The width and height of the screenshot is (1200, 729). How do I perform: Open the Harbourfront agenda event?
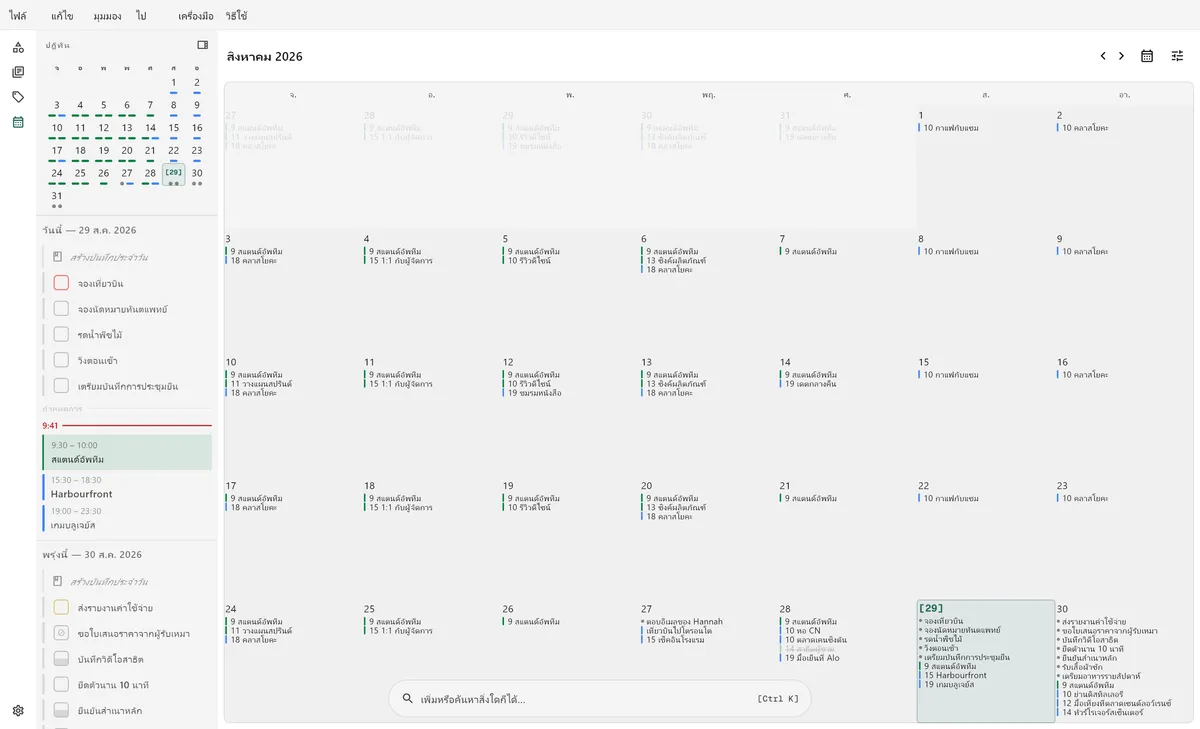pos(127,487)
